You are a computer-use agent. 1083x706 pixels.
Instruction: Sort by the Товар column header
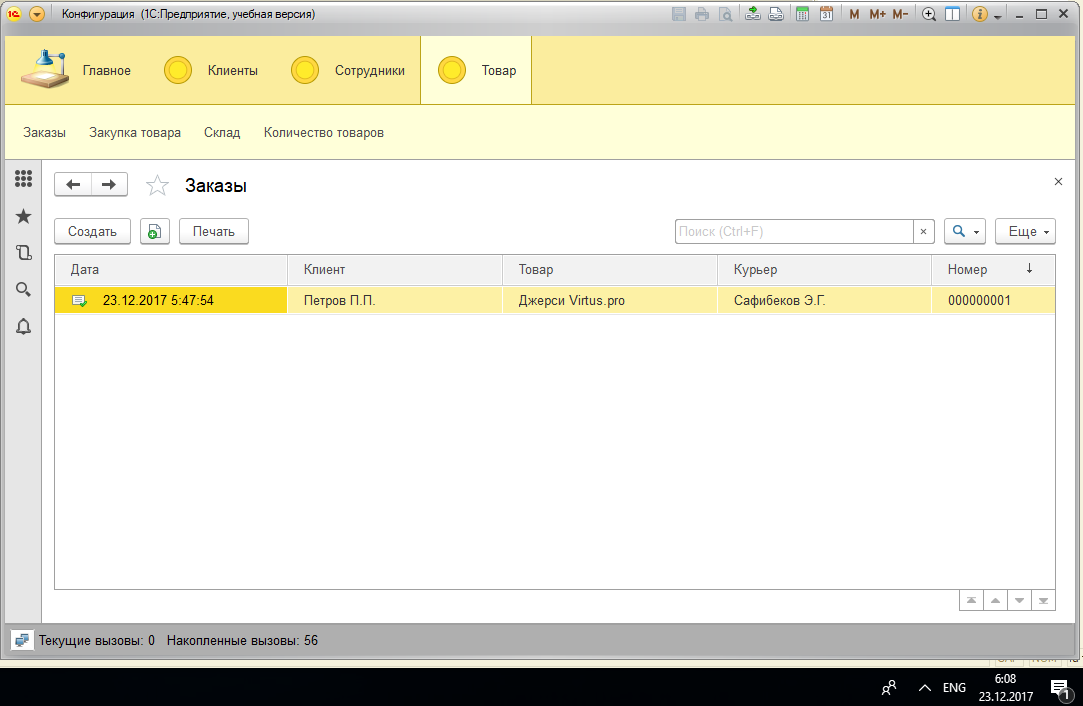tap(610, 269)
